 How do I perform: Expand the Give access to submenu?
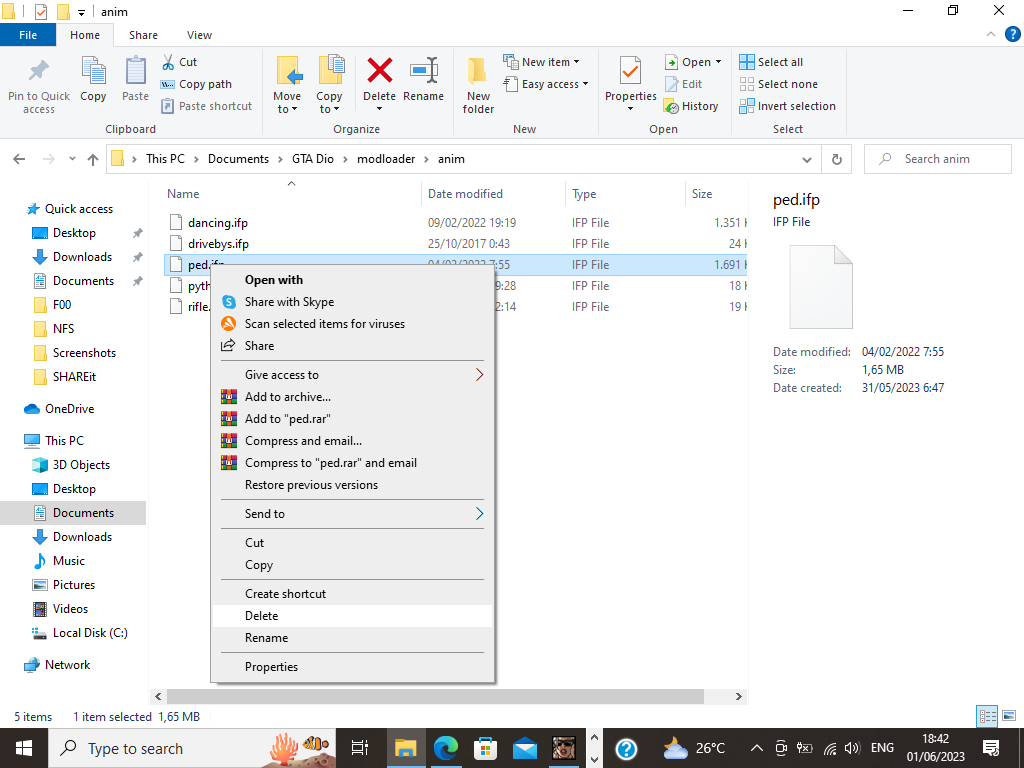click(x=353, y=375)
